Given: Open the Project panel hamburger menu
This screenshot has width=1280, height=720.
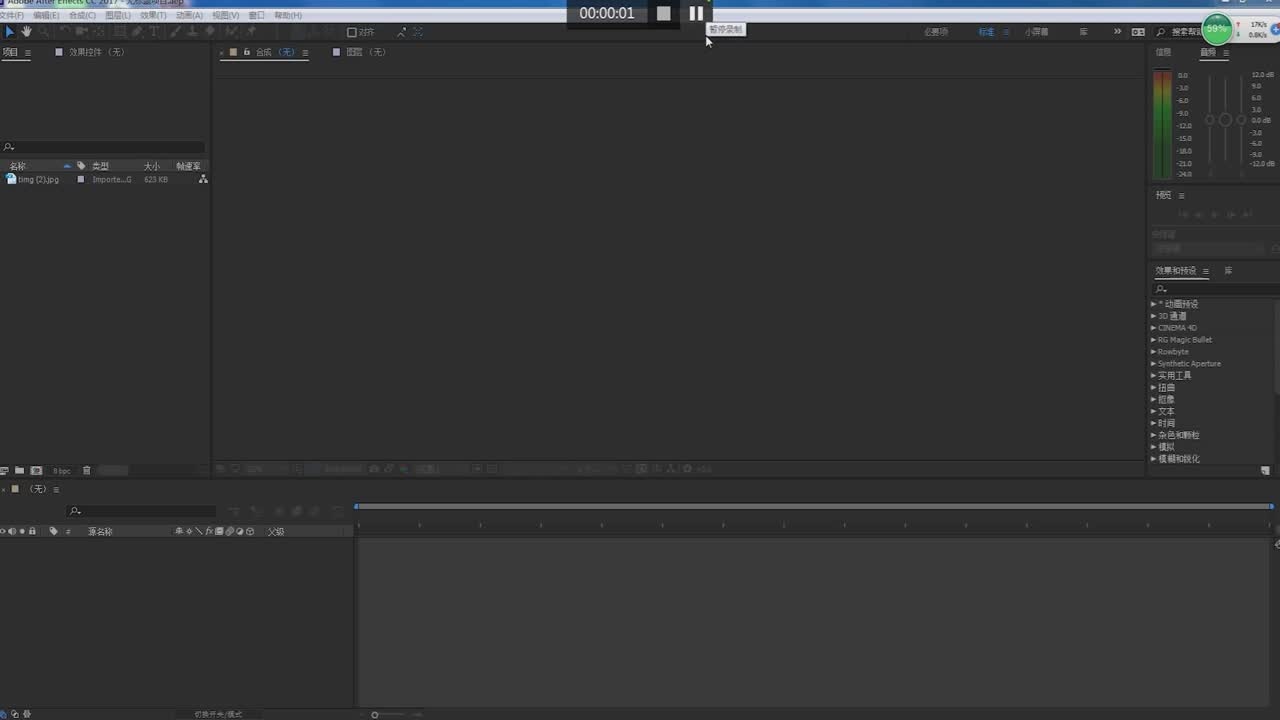Looking at the screenshot, I should tap(27, 52).
